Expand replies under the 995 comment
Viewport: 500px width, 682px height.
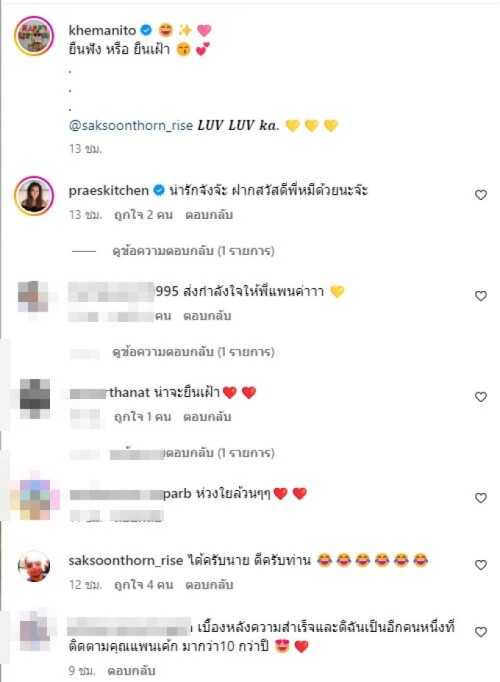pos(193,352)
